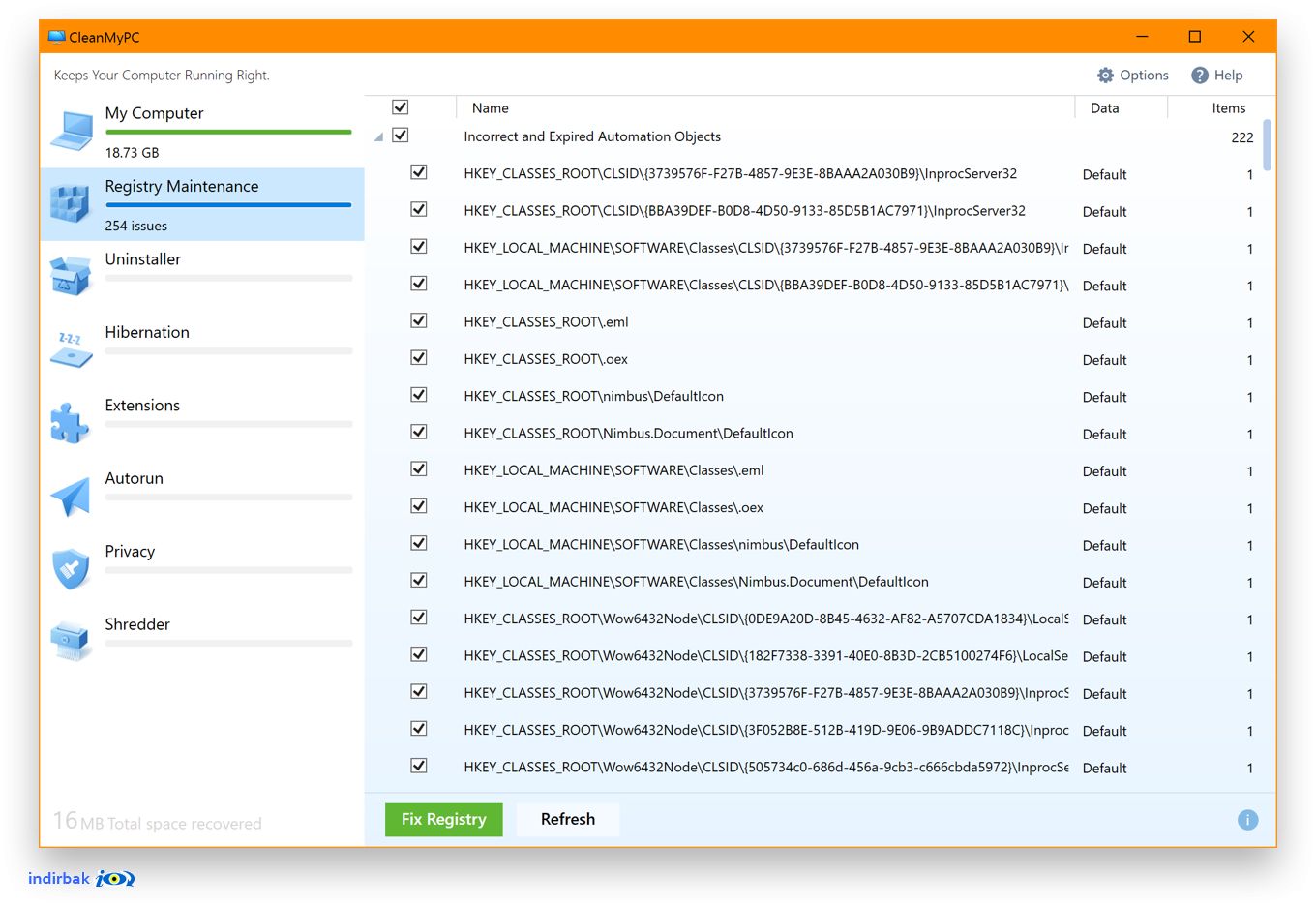Open the Shredder icon
This screenshot has height=906, width=1316.
[x=71, y=641]
